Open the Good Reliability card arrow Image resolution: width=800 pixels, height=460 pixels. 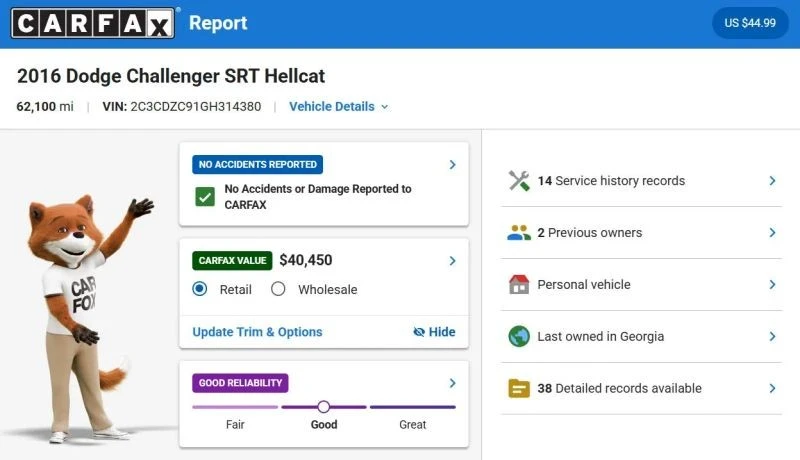pos(453,383)
